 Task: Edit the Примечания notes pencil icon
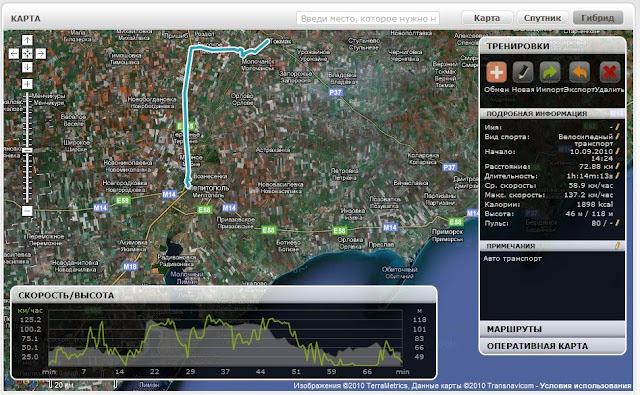[618, 246]
